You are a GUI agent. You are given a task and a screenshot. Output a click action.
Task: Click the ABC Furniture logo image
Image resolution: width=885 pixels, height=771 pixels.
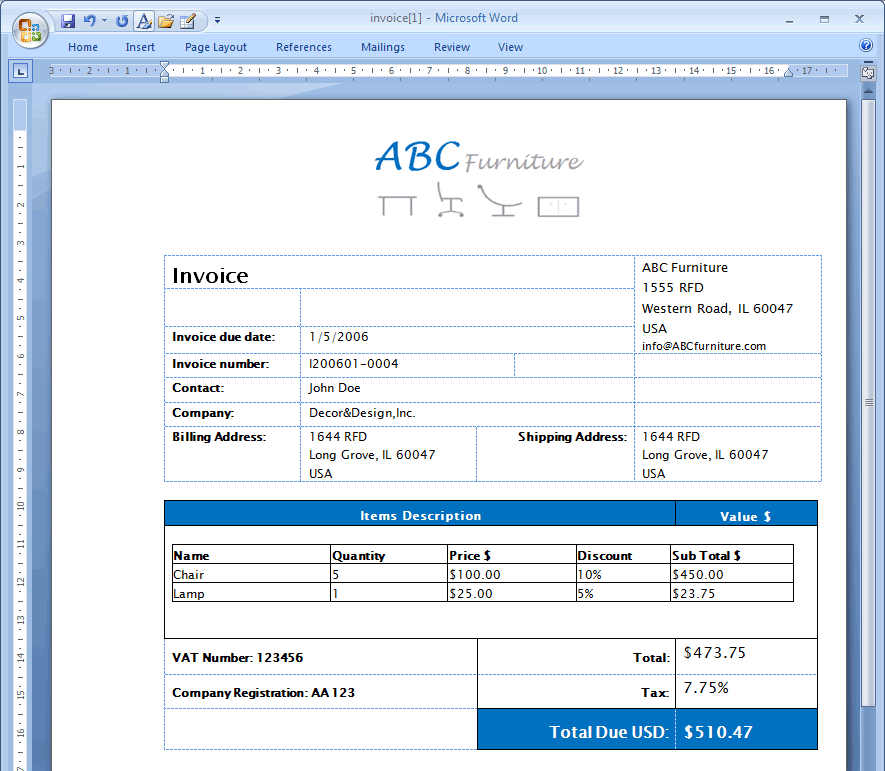click(479, 178)
